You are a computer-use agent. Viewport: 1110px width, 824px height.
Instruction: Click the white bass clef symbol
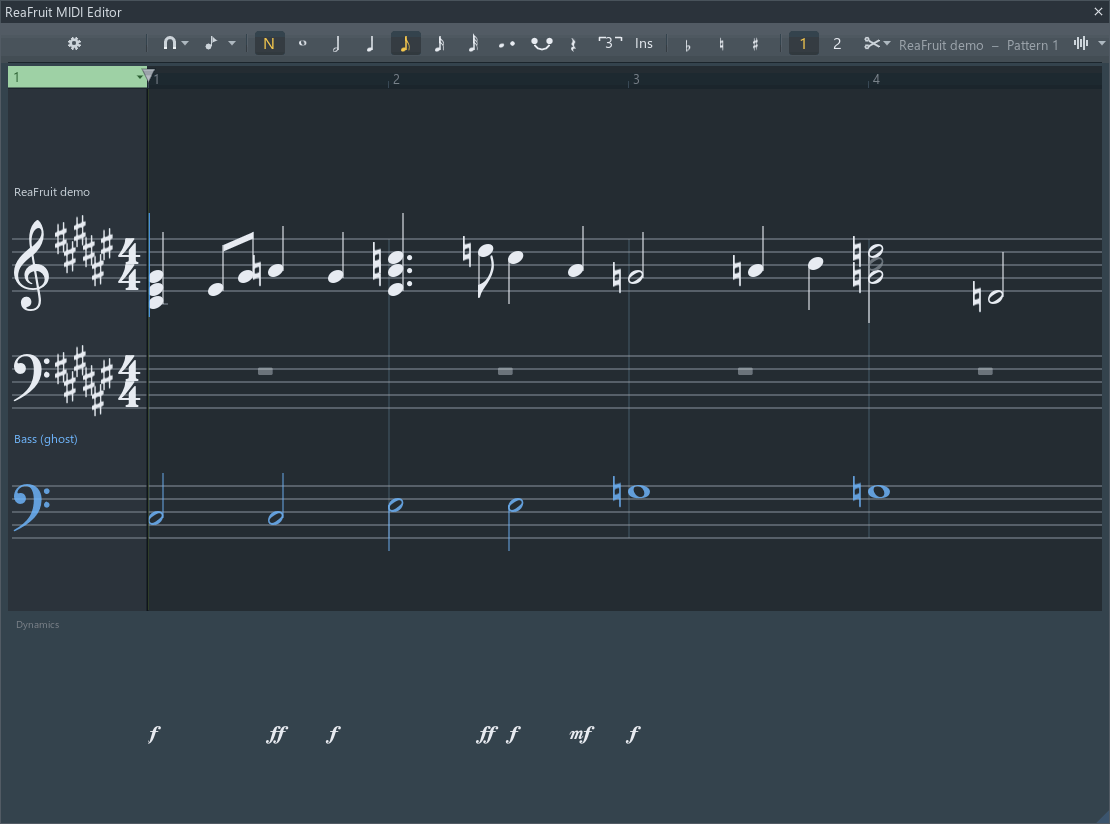31,379
